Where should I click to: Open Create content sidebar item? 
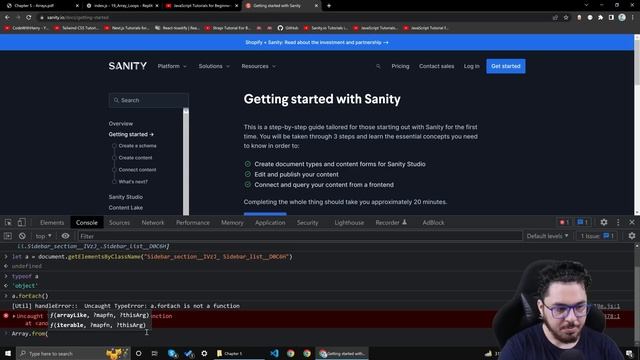click(135, 158)
